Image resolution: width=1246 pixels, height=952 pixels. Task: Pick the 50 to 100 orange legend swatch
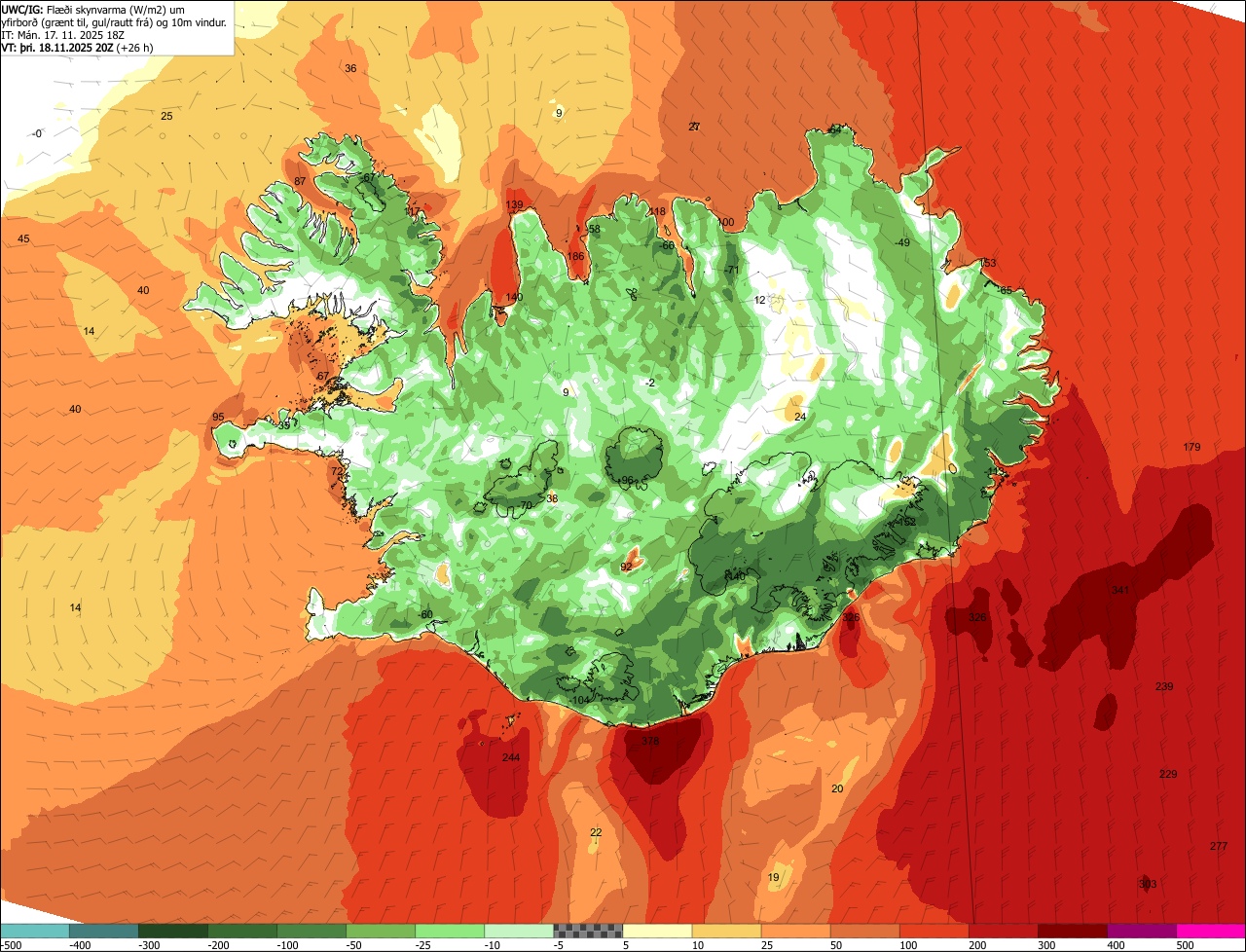(863, 931)
